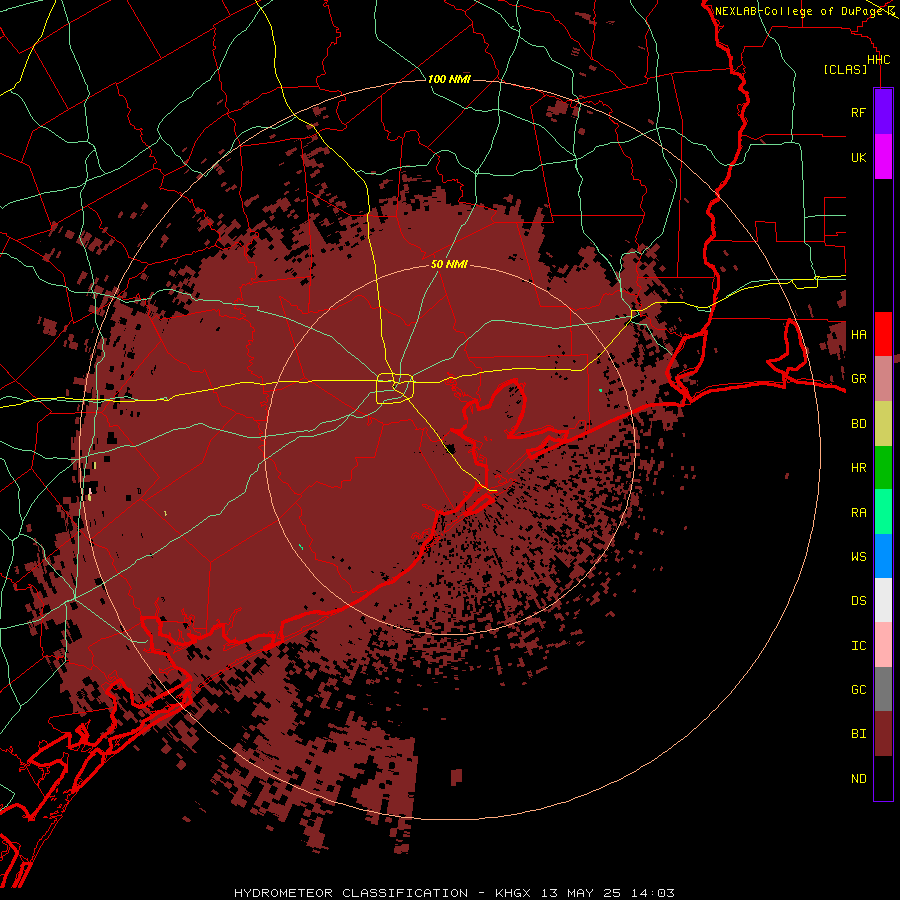Image resolution: width=900 pixels, height=900 pixels.
Task: Click the IC legend label
Action: pyautogui.click(x=858, y=645)
